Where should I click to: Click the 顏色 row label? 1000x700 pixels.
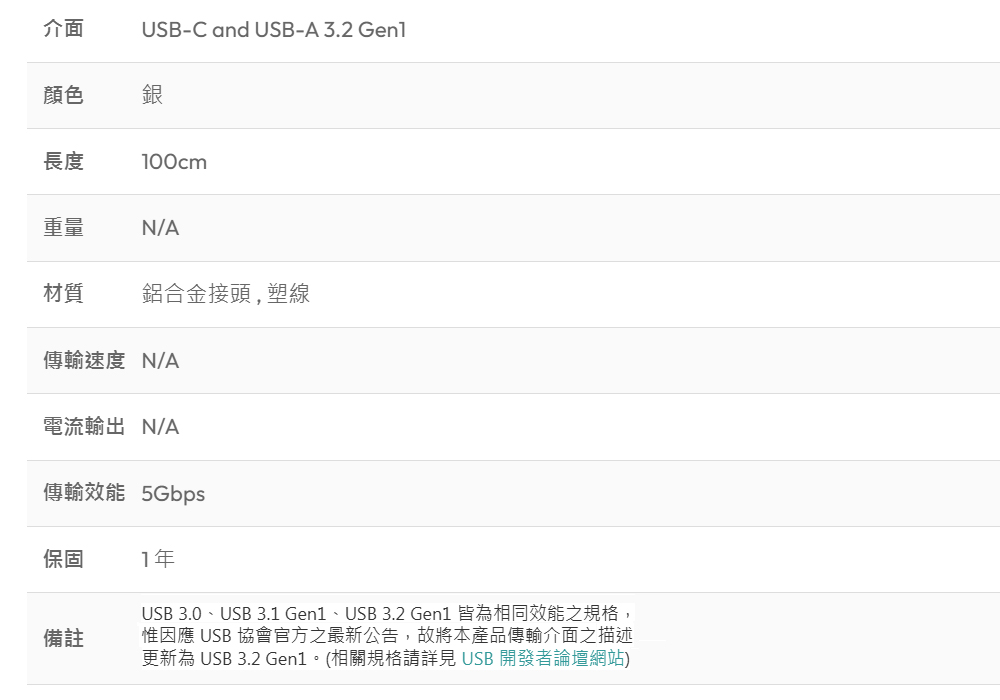pyautogui.click(x=63, y=95)
